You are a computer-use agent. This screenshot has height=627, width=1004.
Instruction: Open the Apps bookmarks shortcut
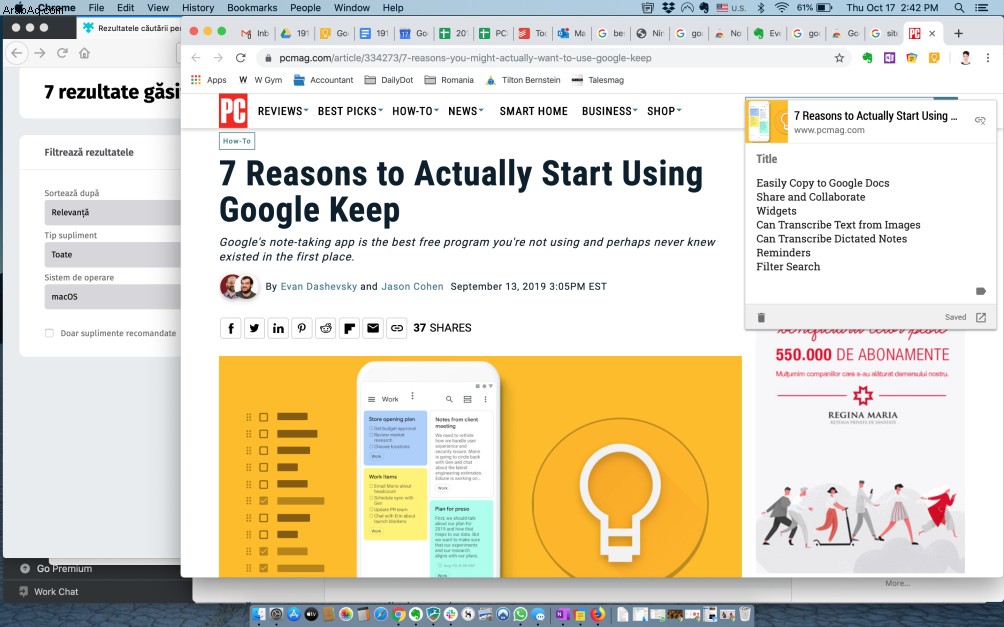pos(209,80)
